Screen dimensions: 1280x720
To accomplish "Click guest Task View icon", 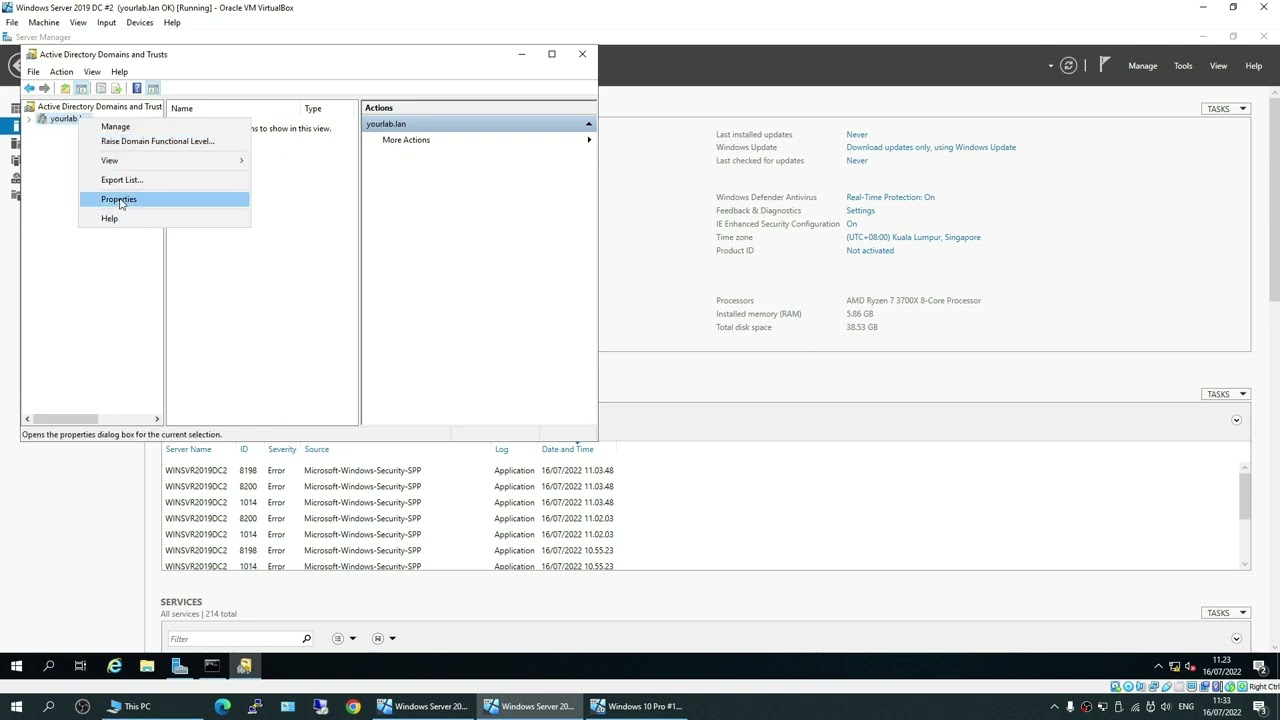I will [80, 666].
